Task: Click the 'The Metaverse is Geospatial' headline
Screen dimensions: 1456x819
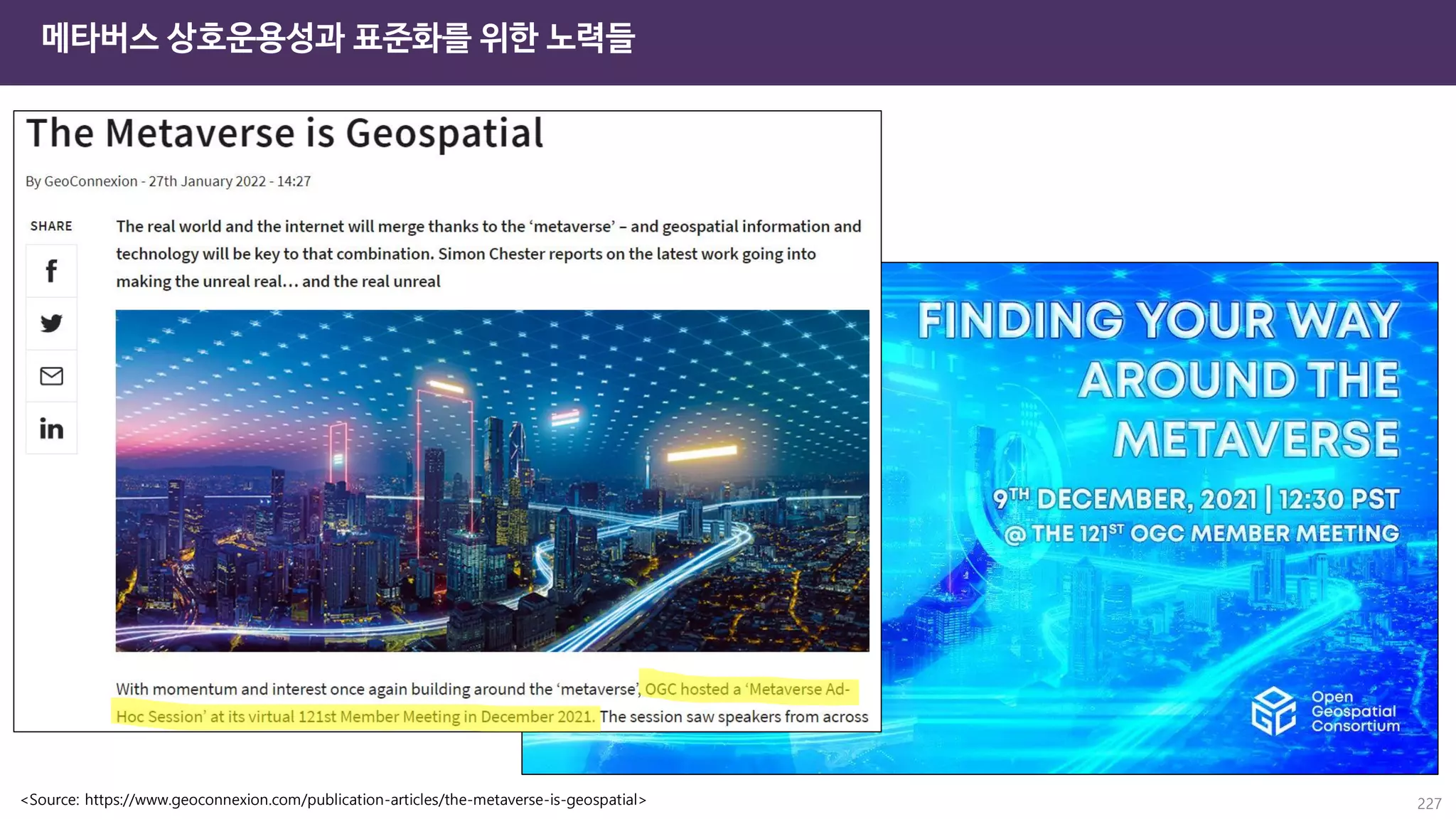Action: [x=284, y=133]
